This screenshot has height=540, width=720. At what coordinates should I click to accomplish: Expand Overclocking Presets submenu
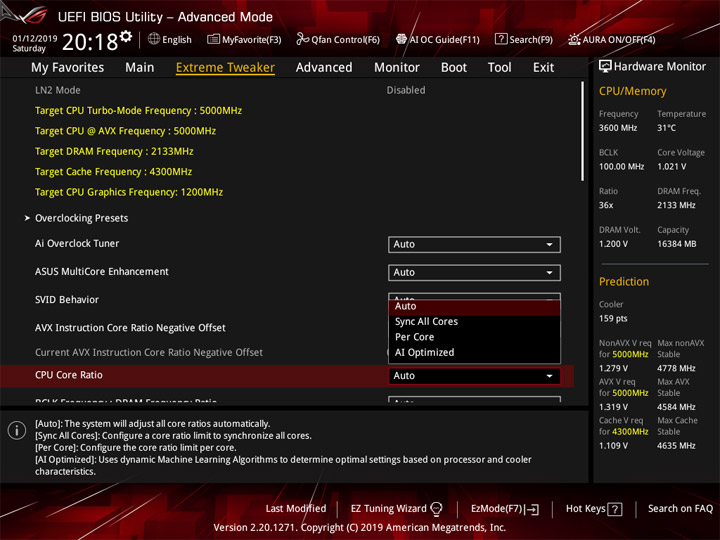point(81,218)
